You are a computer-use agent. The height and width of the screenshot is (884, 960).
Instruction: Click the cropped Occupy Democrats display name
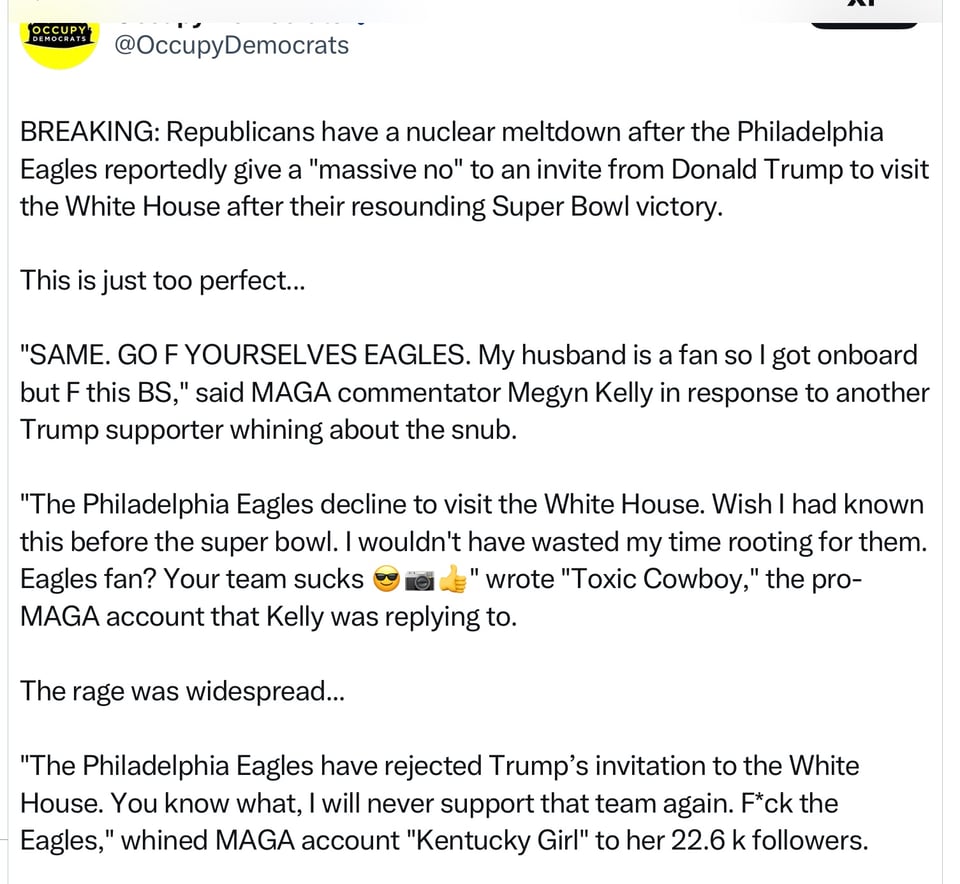click(x=240, y=22)
